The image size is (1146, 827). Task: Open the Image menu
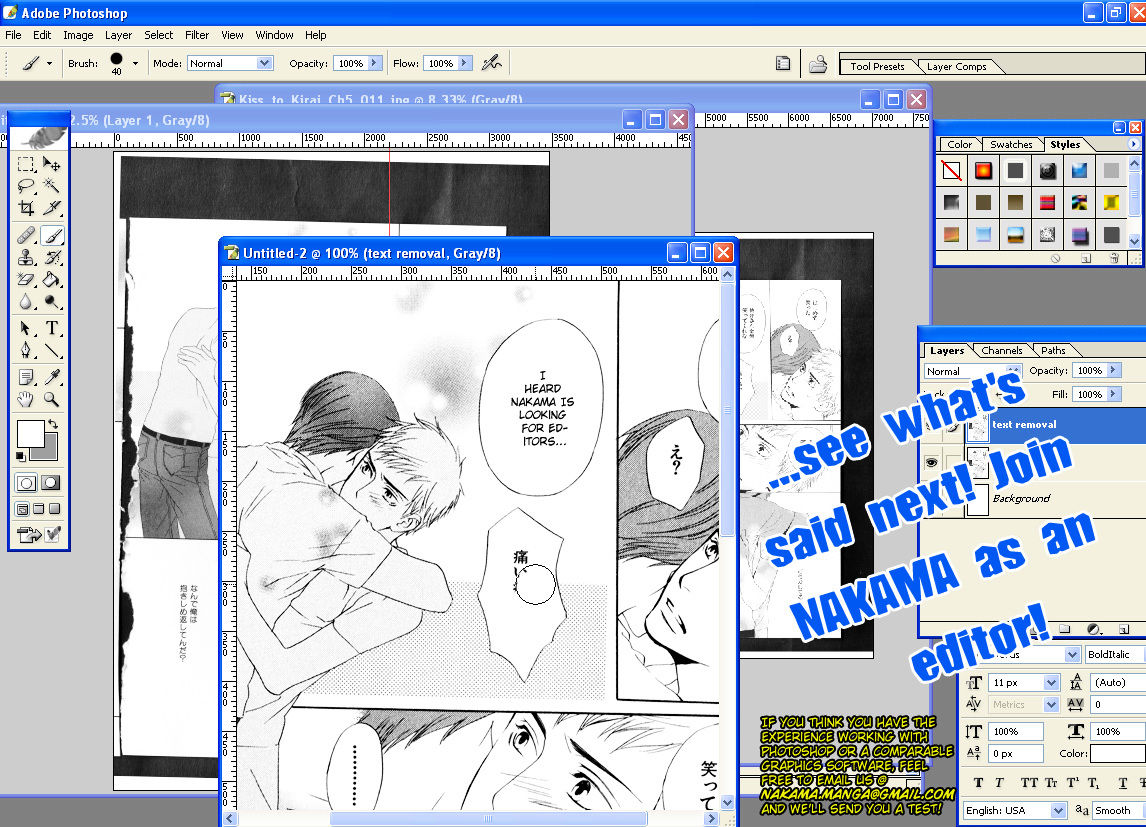[78, 35]
